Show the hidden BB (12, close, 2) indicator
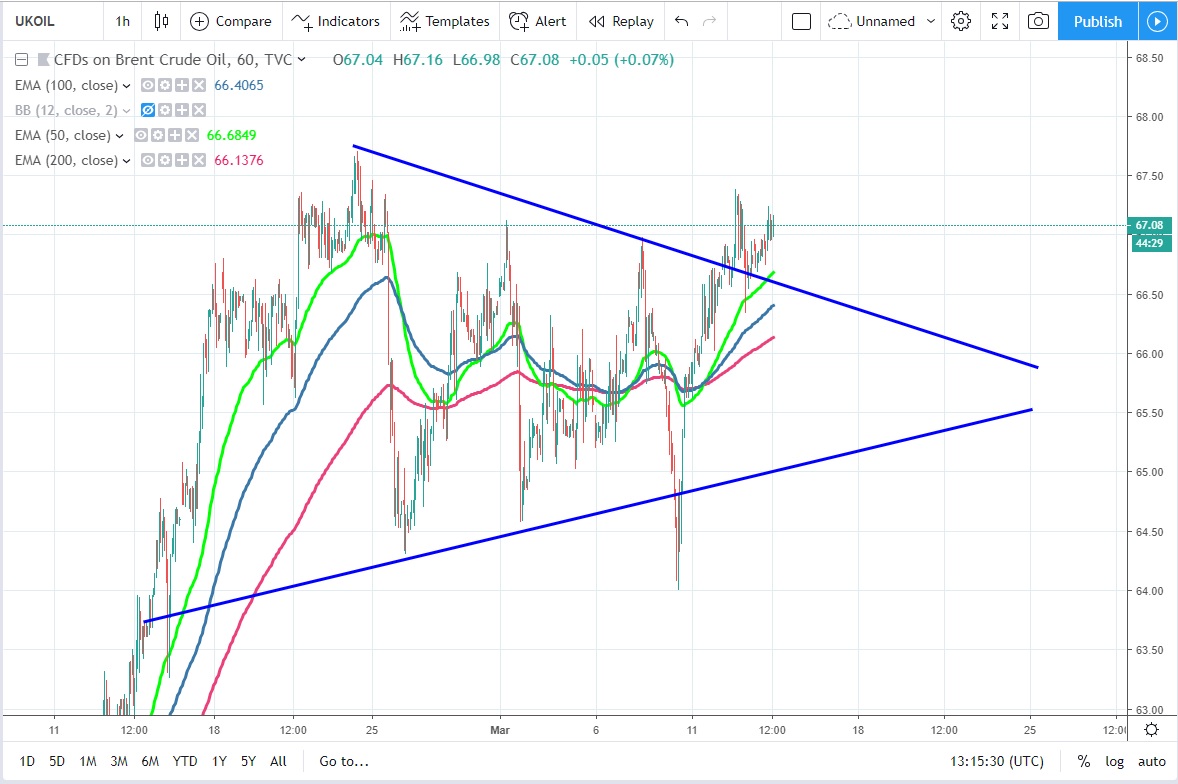Viewport: 1178px width, 784px height. 148,110
